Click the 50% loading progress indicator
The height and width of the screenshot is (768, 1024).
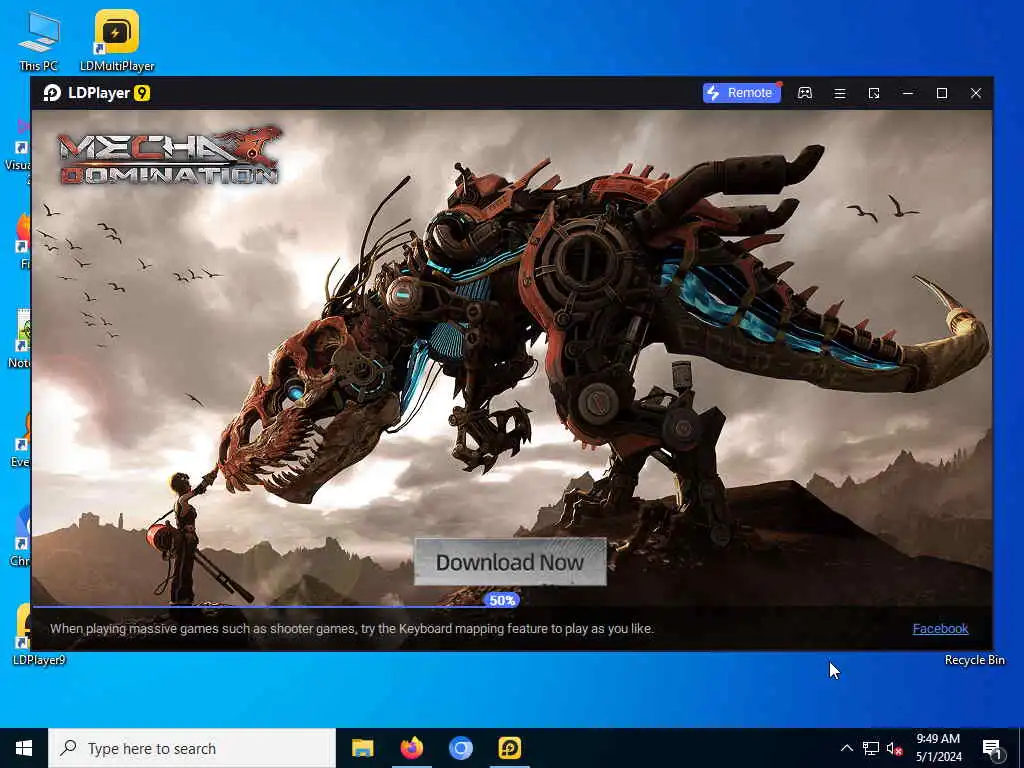coord(502,600)
